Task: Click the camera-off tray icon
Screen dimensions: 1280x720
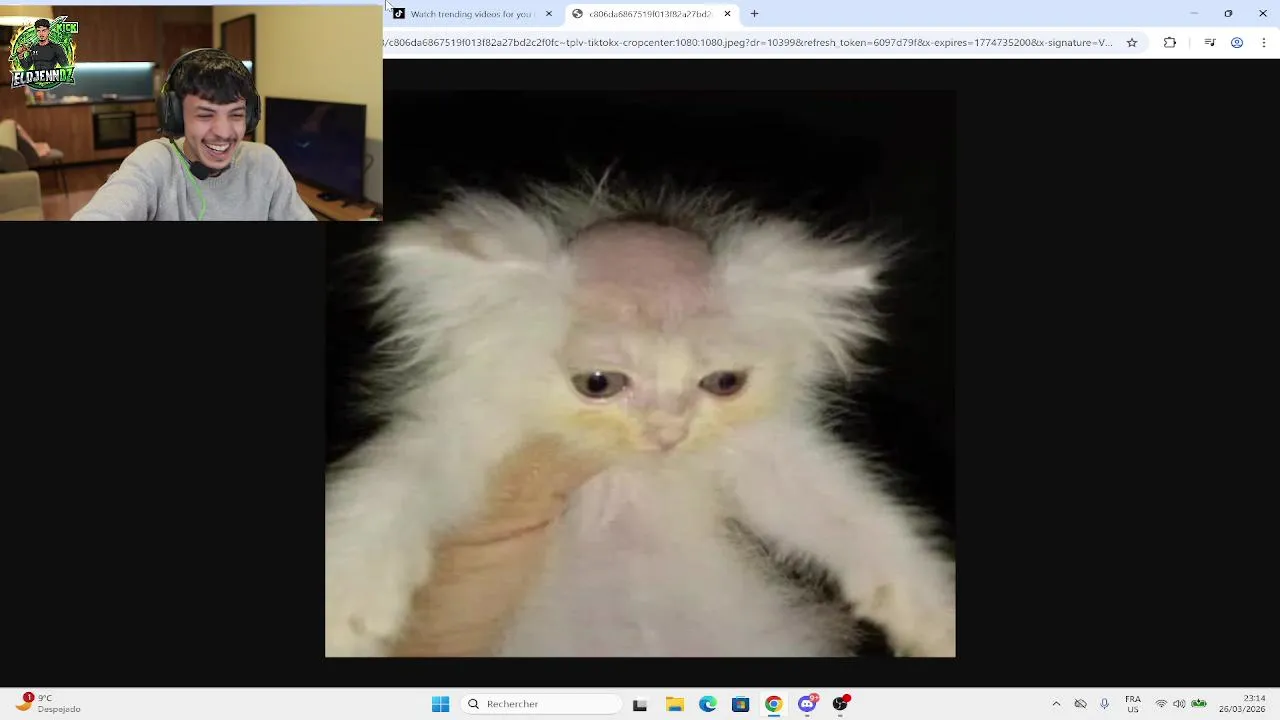Action: coord(1080,704)
